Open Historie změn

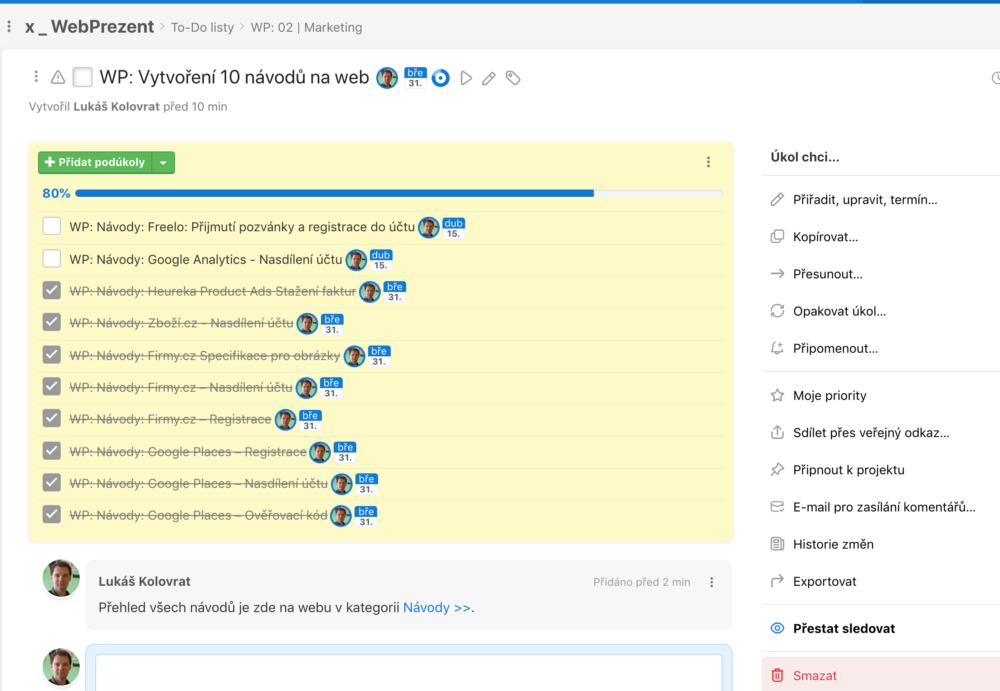[x=833, y=544]
